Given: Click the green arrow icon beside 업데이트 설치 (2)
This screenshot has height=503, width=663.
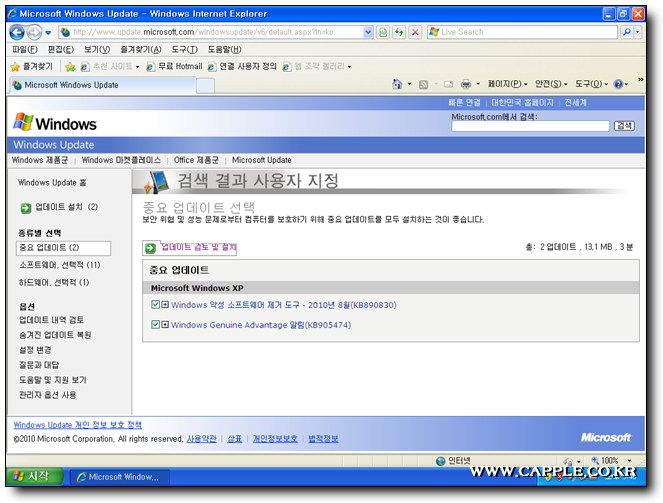Looking at the screenshot, I should pyautogui.click(x=26, y=208).
